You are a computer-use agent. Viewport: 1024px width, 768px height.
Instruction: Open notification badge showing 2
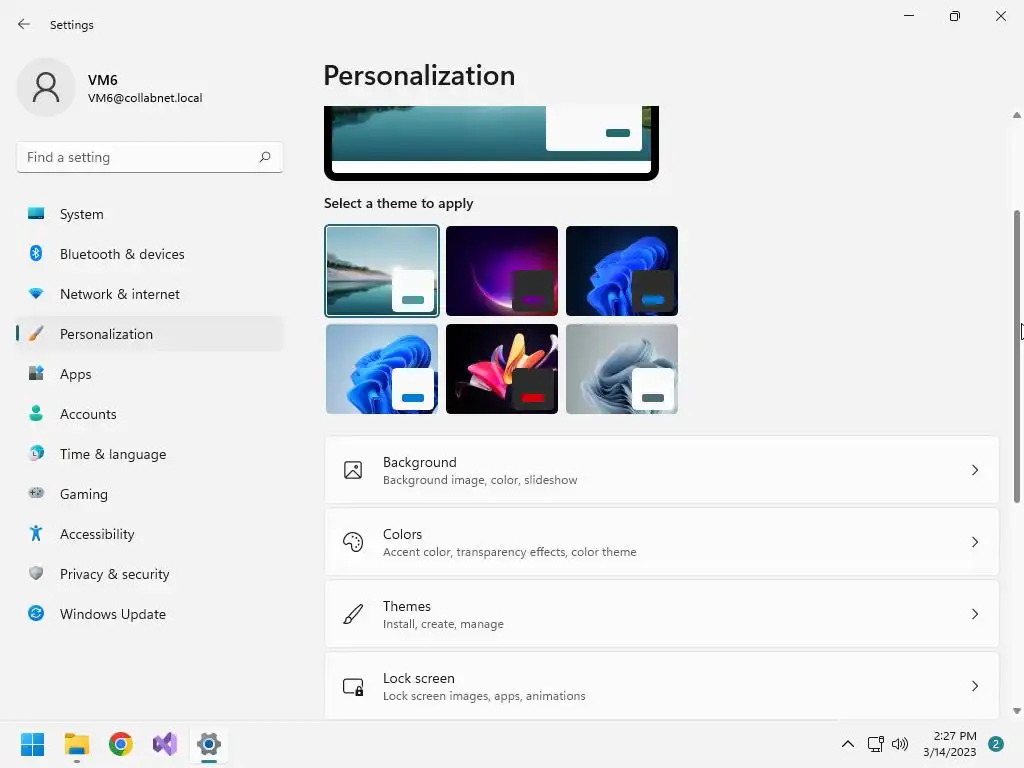point(996,744)
